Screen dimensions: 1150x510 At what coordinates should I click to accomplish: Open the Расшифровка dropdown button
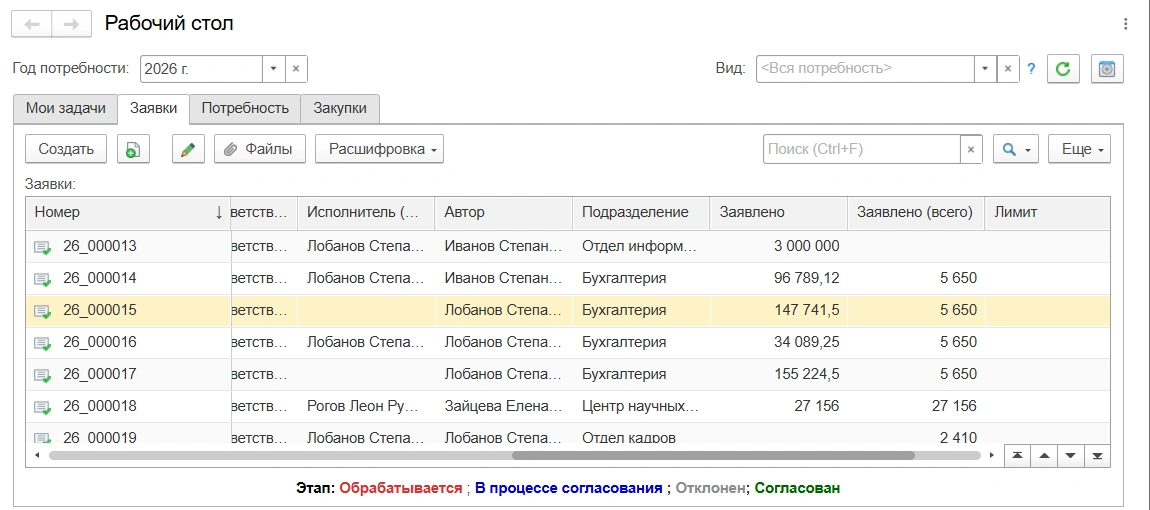pos(379,149)
